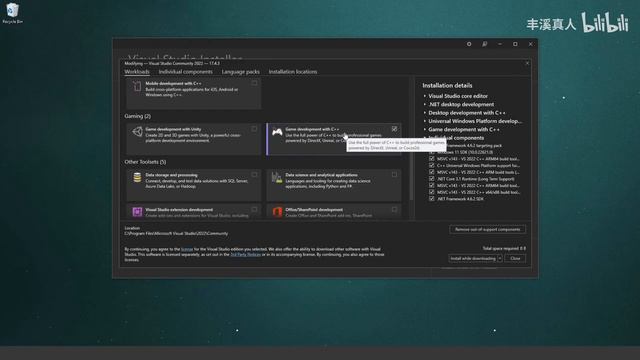
Task: Switch to the Language packs tab
Action: point(240,72)
